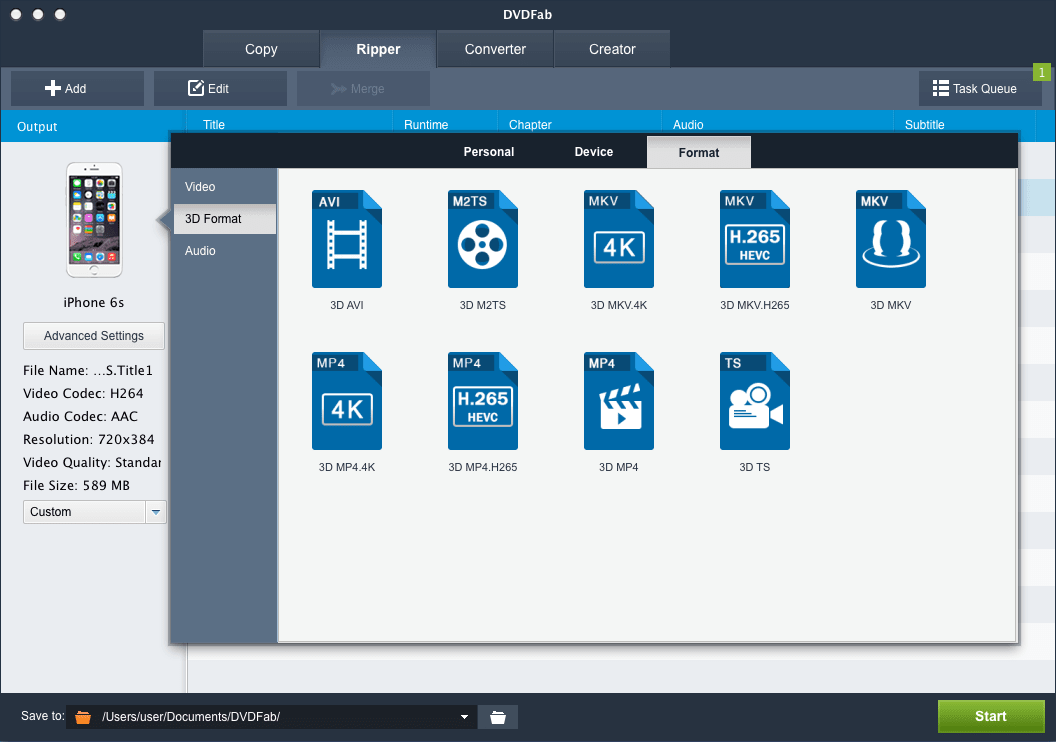
Task: Click the orange folder icon next to Save to
Action: click(83, 717)
